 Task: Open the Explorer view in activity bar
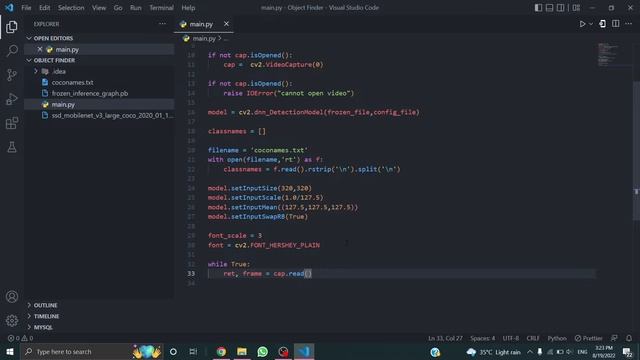pyautogui.click(x=12, y=27)
